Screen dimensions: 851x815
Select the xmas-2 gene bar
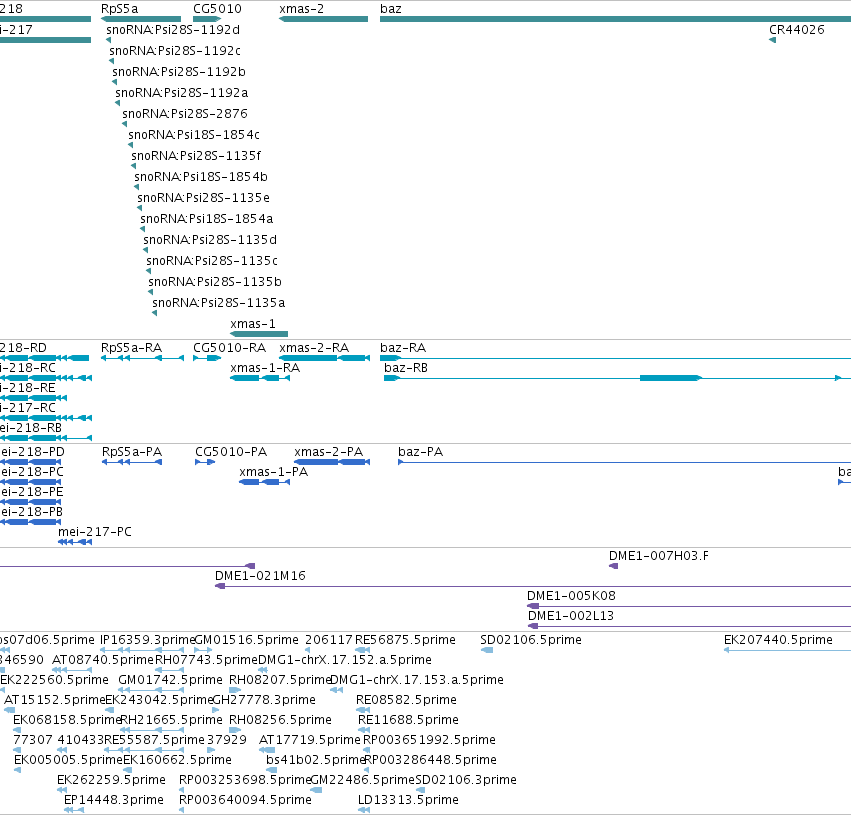click(x=323, y=19)
